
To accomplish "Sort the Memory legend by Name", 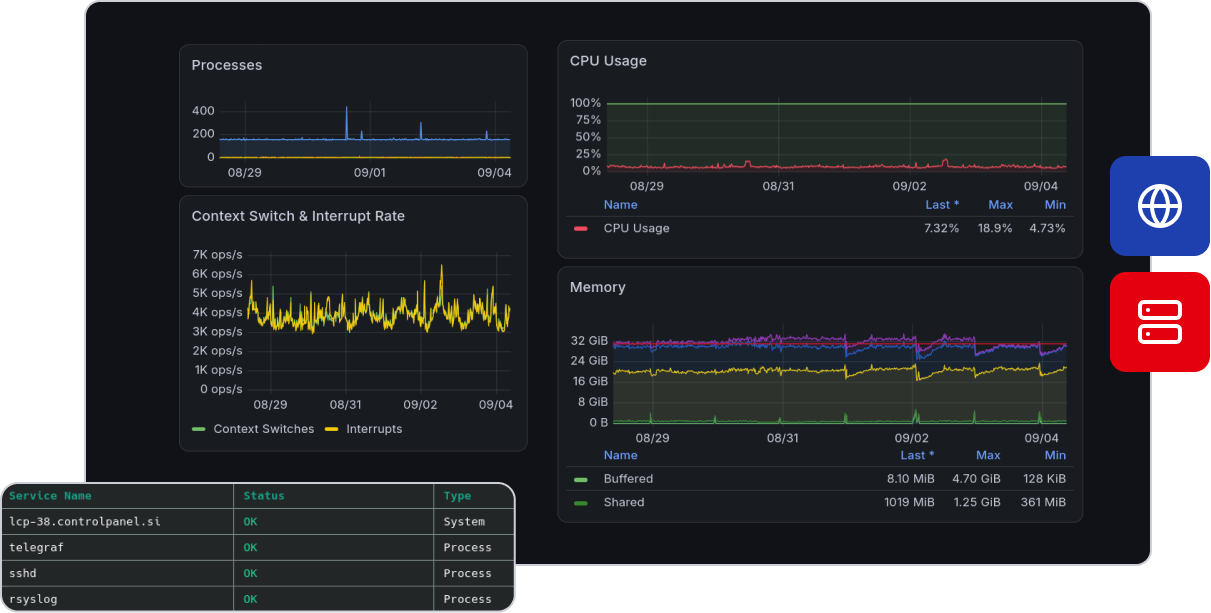I will pos(620,455).
